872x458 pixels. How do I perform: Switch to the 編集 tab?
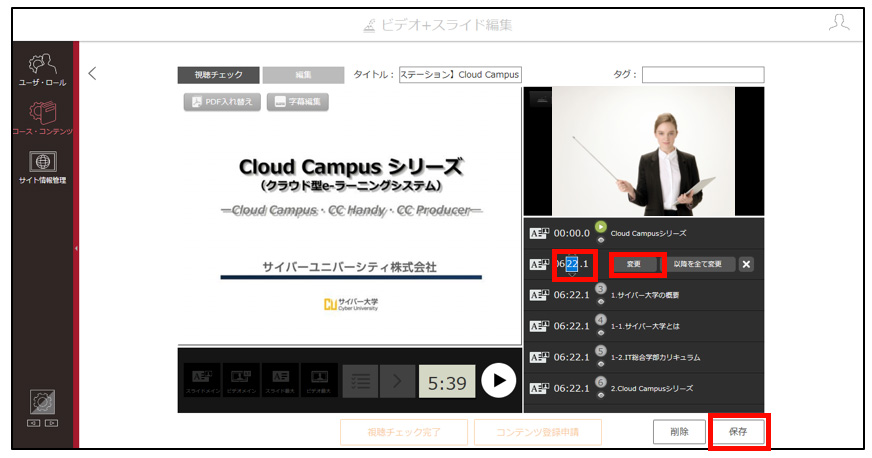pos(304,74)
